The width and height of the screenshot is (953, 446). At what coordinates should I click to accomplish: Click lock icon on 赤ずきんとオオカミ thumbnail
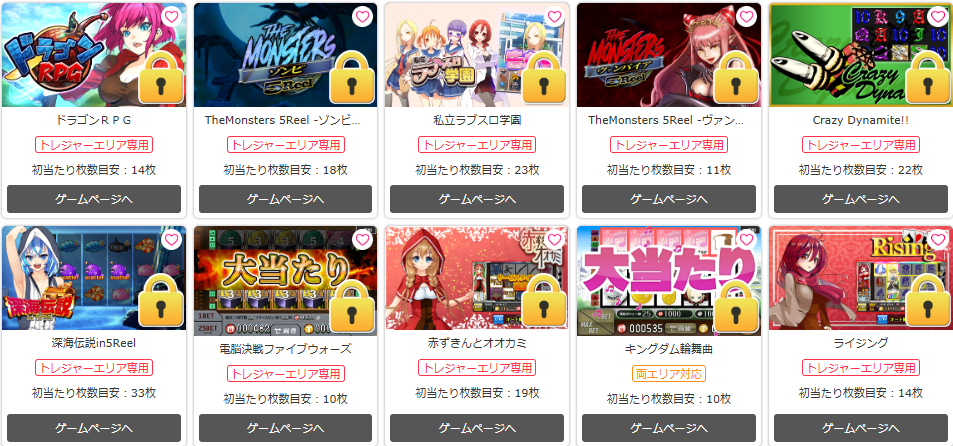tap(544, 300)
